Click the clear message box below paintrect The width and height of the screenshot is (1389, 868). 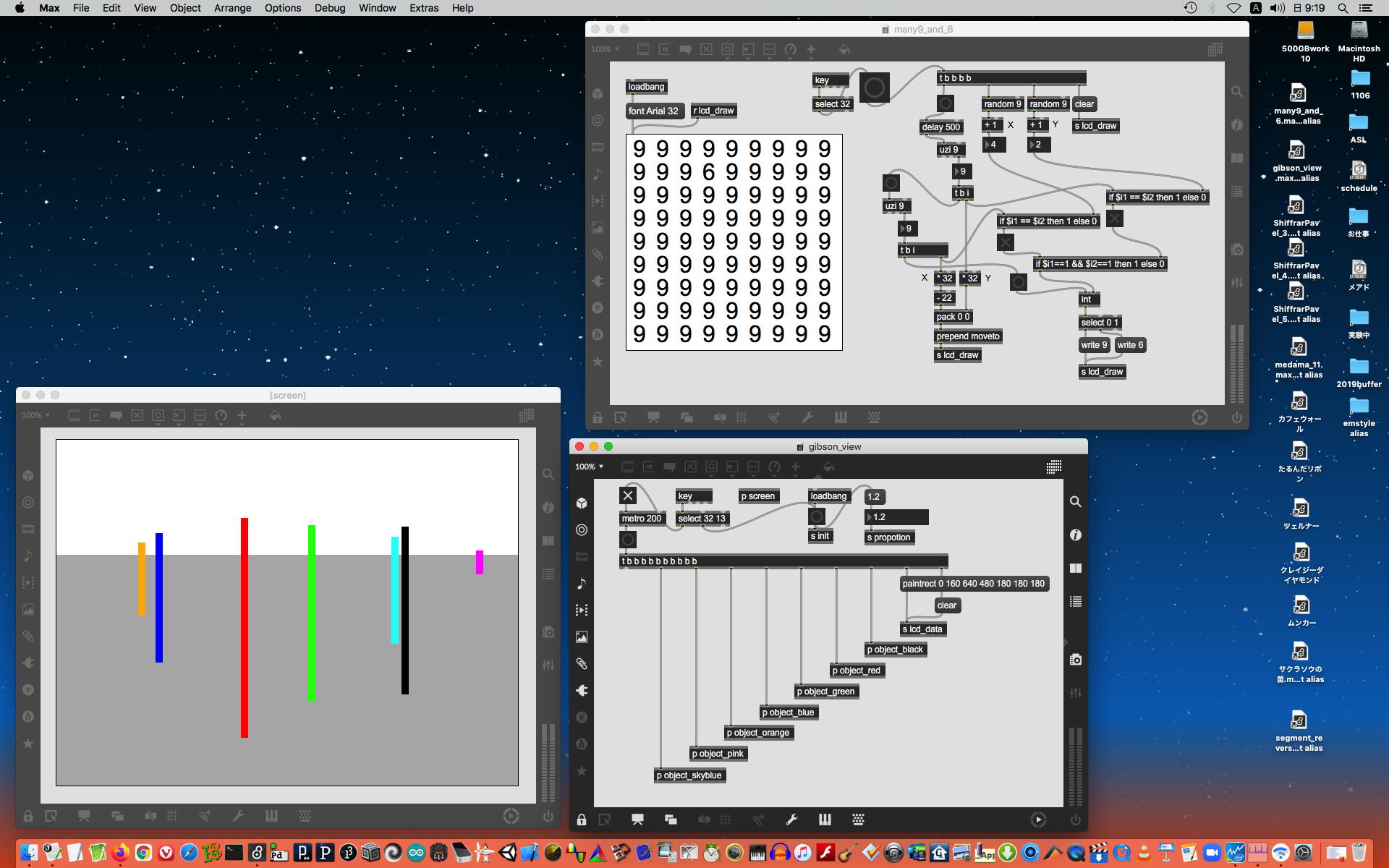[x=946, y=605]
